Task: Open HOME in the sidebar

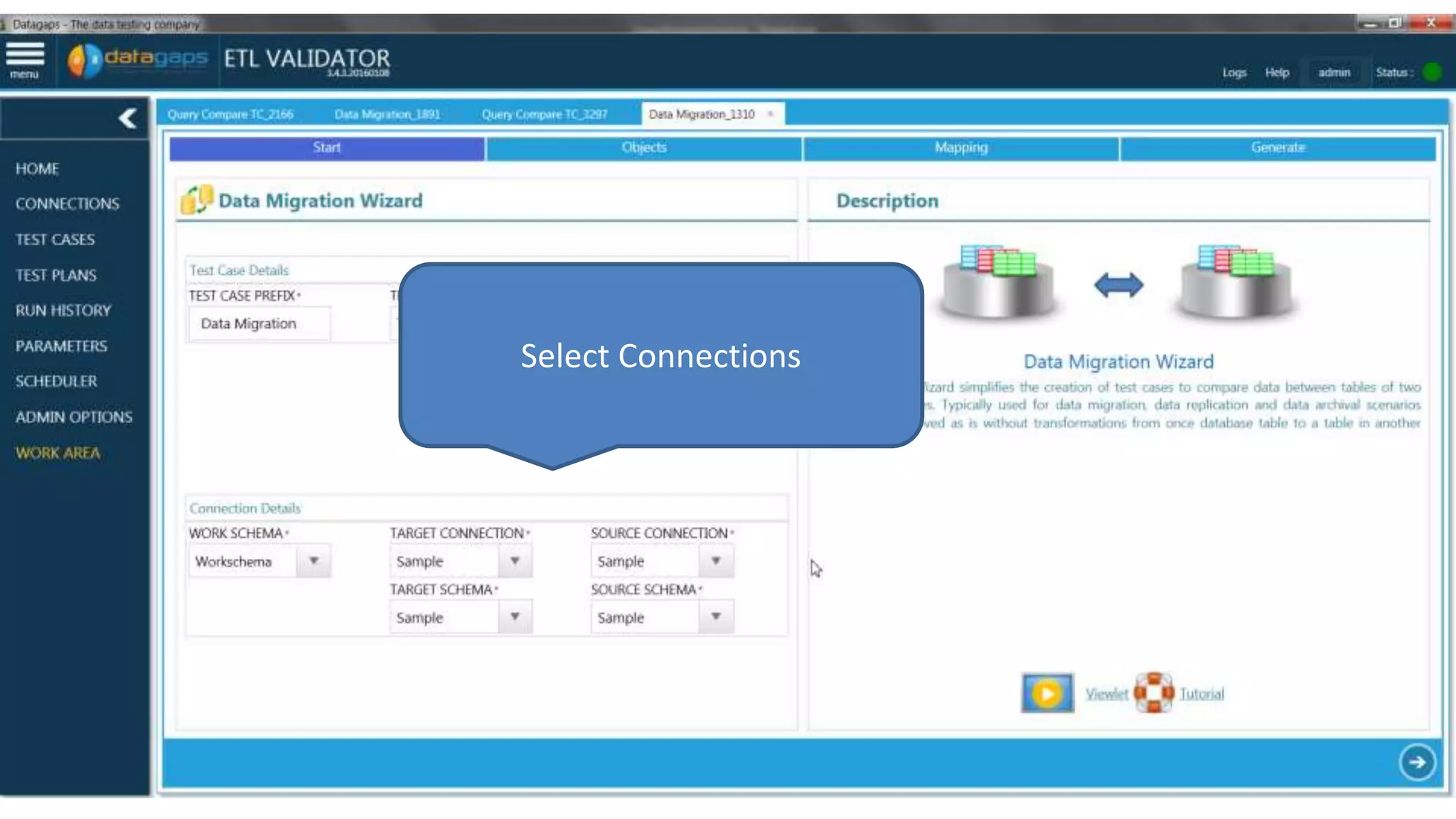Action: [x=37, y=168]
